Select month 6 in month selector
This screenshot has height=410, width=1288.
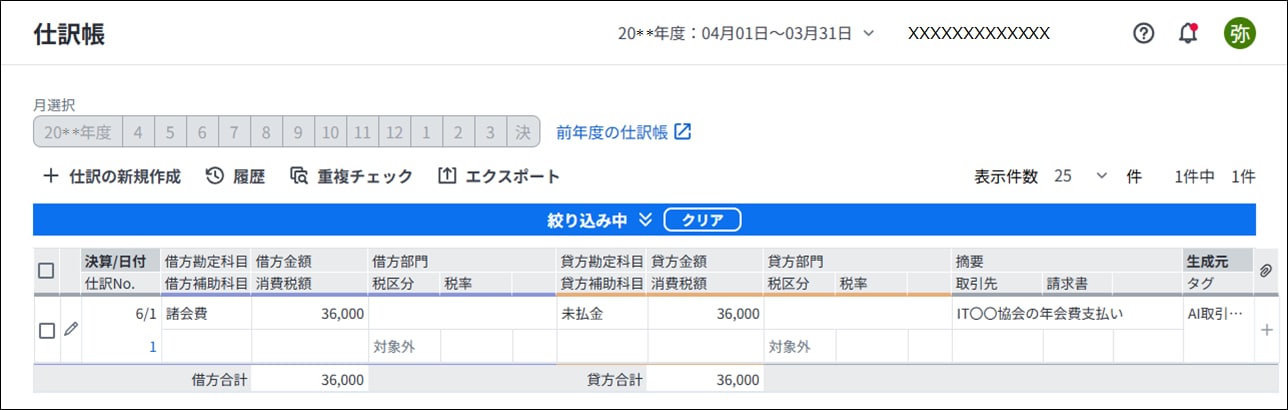click(x=201, y=132)
